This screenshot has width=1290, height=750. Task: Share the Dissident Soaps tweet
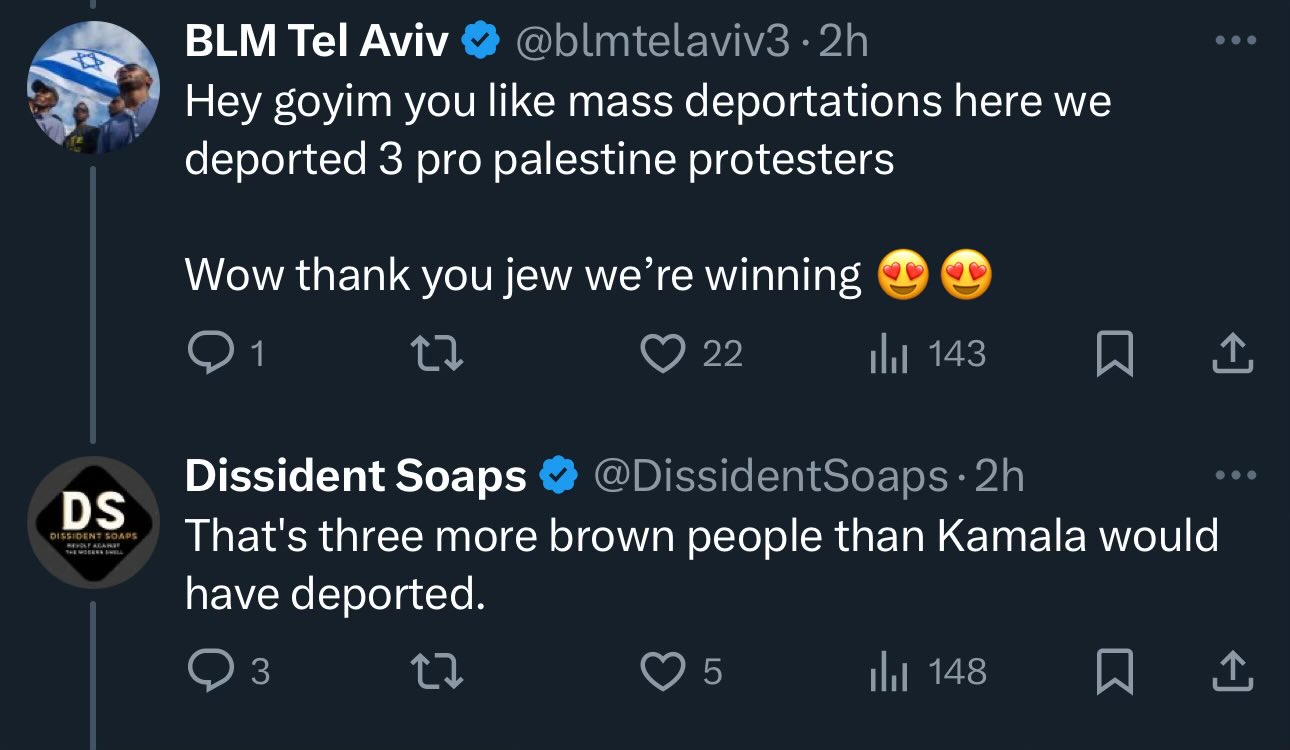pos(1233,671)
